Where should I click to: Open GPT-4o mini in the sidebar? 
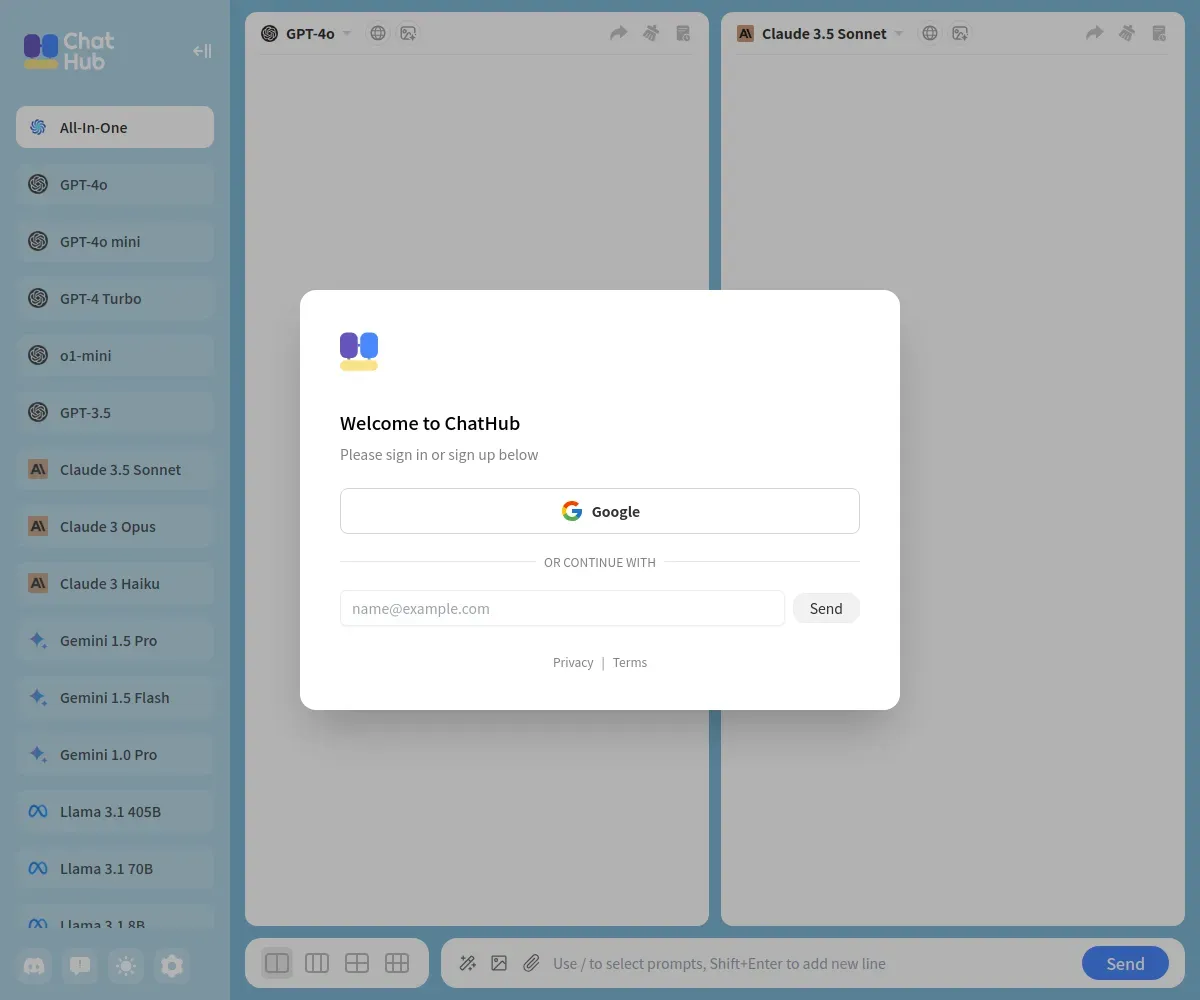pos(115,241)
